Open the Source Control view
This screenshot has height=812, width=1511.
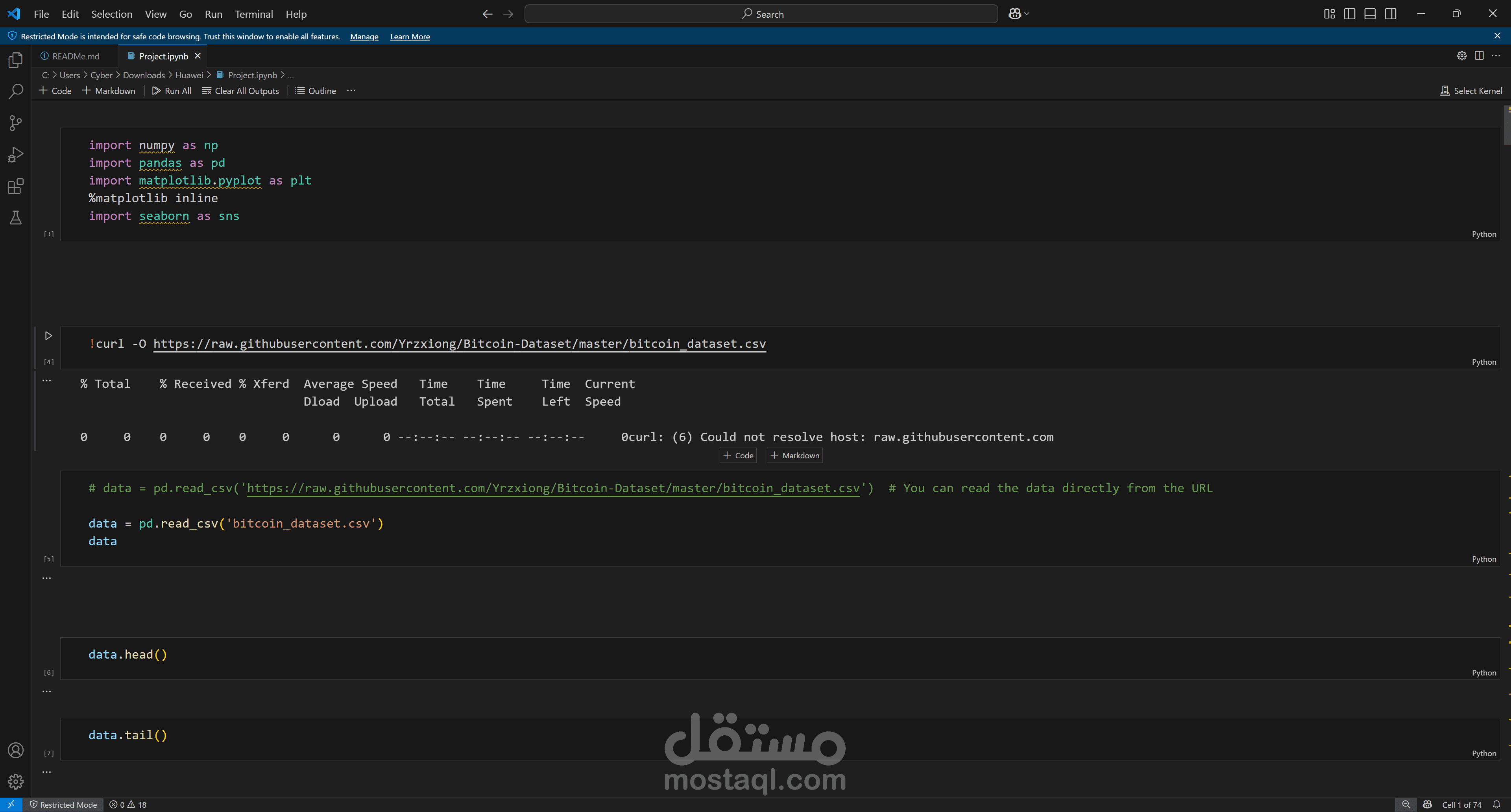[x=16, y=123]
